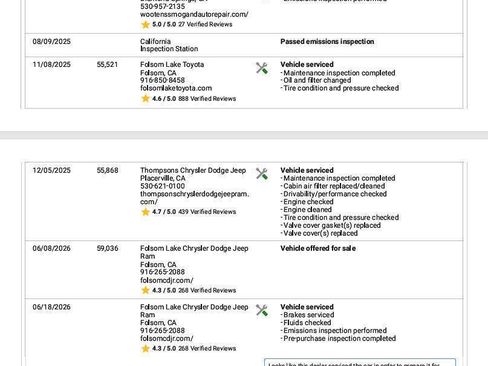The image size is (488, 366).
Task: View the 439 Verified Reviews for Thompsons Chrysler
Action: 207,212
